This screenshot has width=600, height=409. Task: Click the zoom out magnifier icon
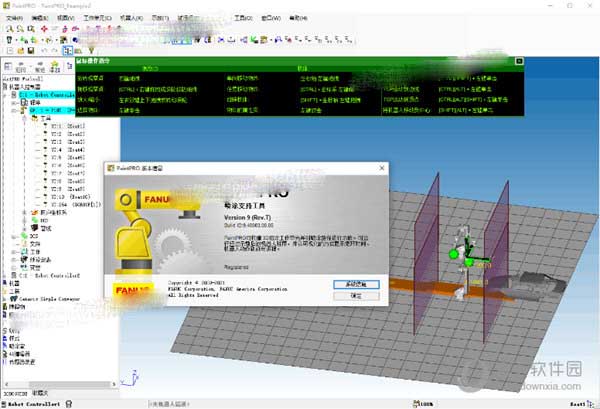[20, 29]
